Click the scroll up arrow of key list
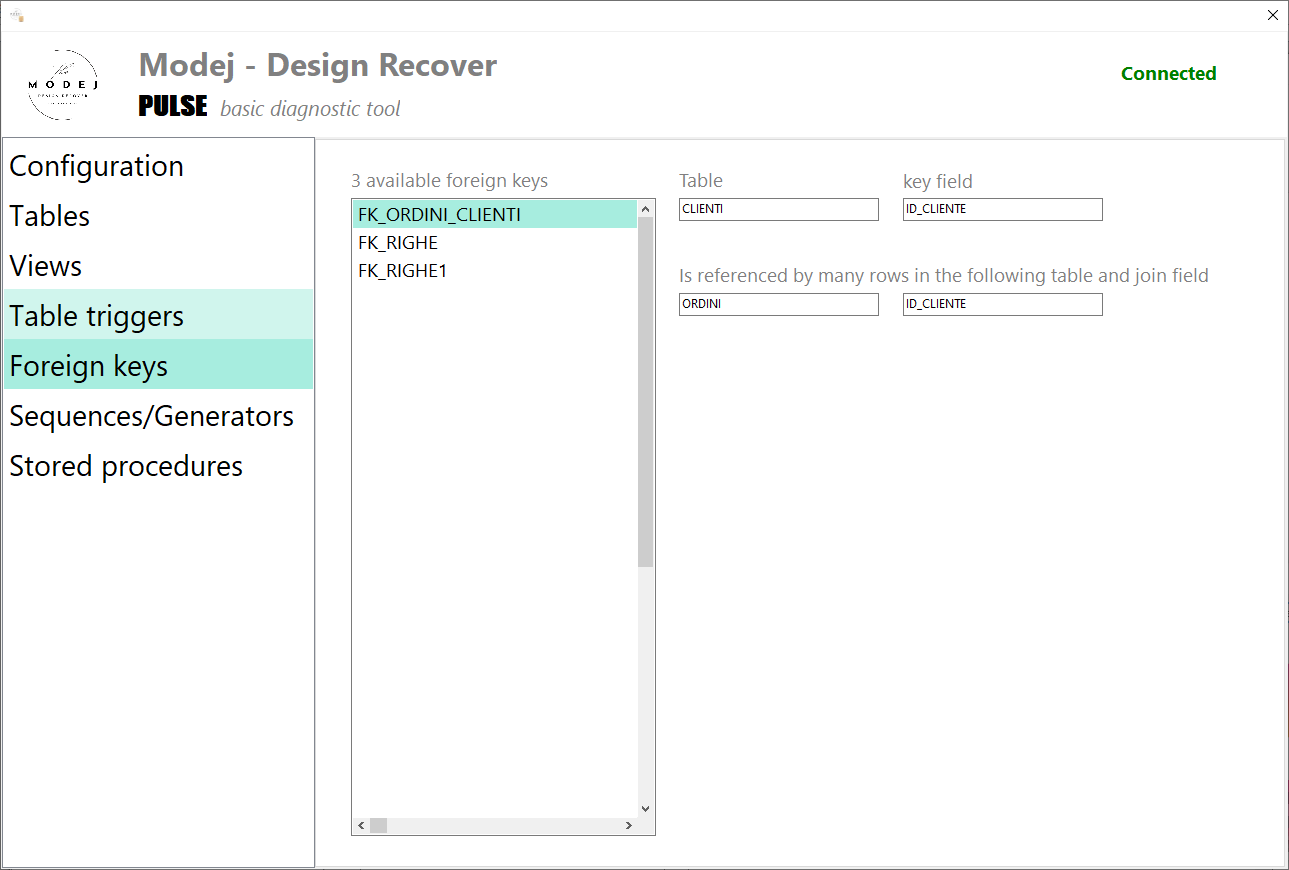The image size is (1289, 870). coord(645,209)
